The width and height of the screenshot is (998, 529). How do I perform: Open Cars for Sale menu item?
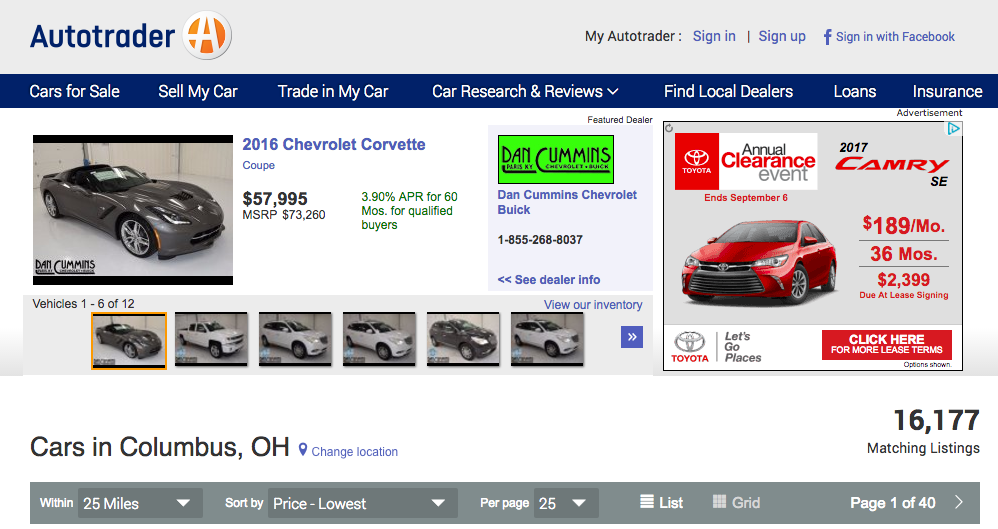pos(74,91)
